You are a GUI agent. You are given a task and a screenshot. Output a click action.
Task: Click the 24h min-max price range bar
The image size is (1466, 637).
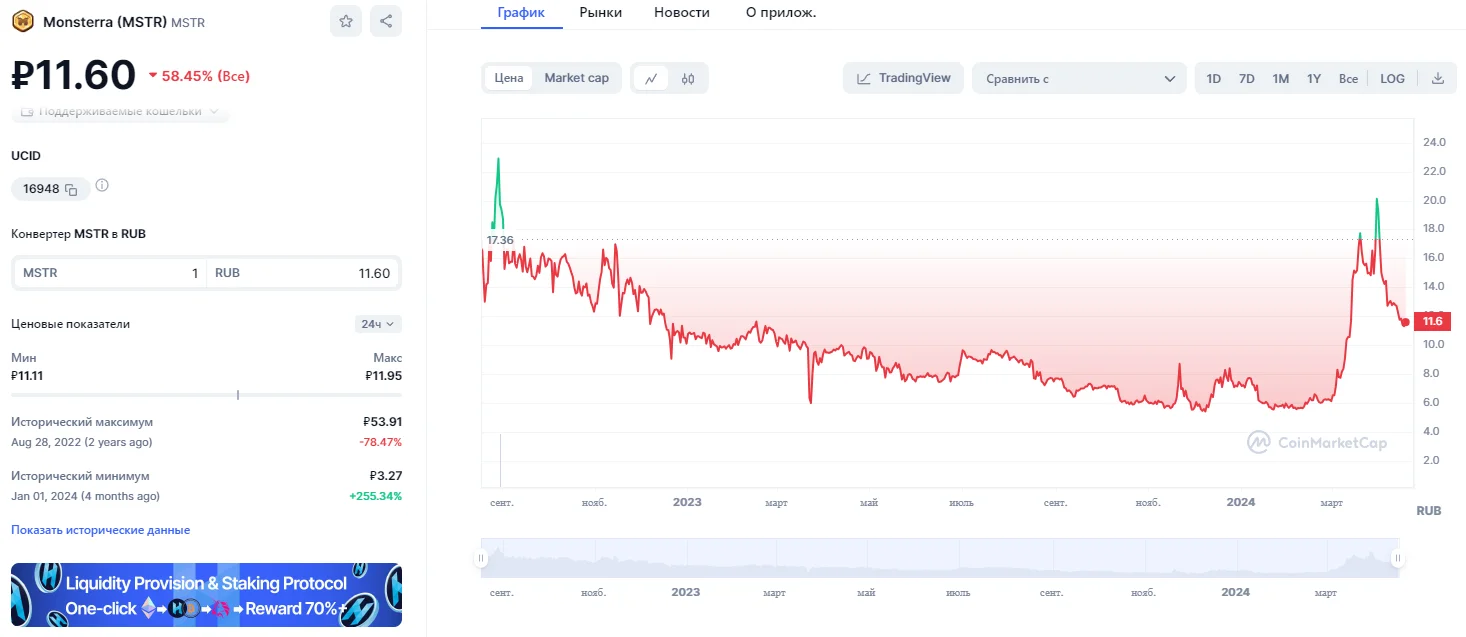point(206,395)
